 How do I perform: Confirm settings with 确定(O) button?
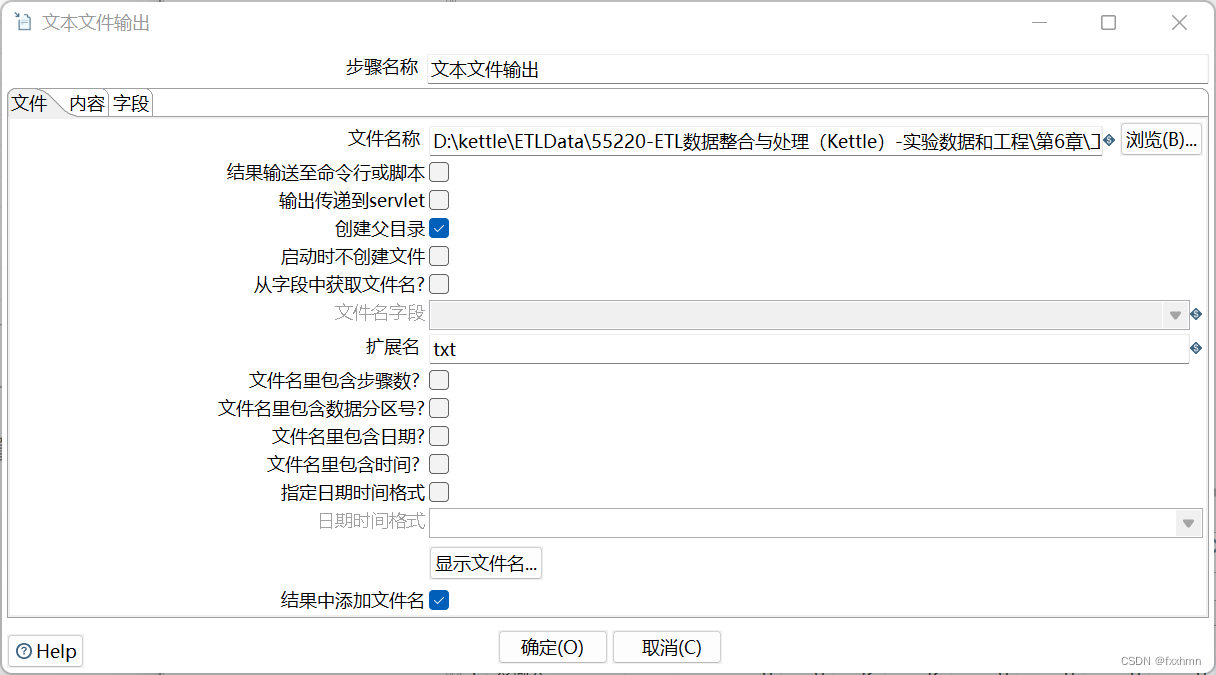click(x=553, y=646)
